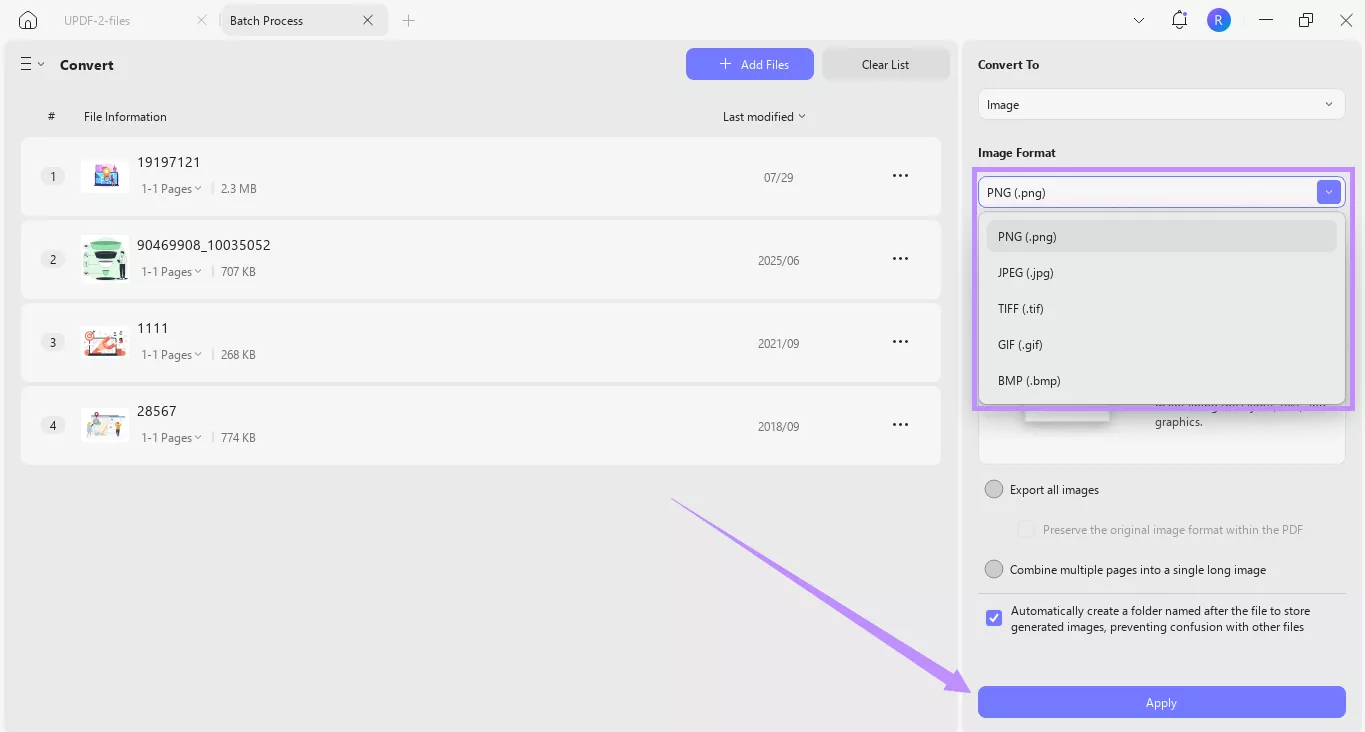Select the Export all images option

point(994,490)
